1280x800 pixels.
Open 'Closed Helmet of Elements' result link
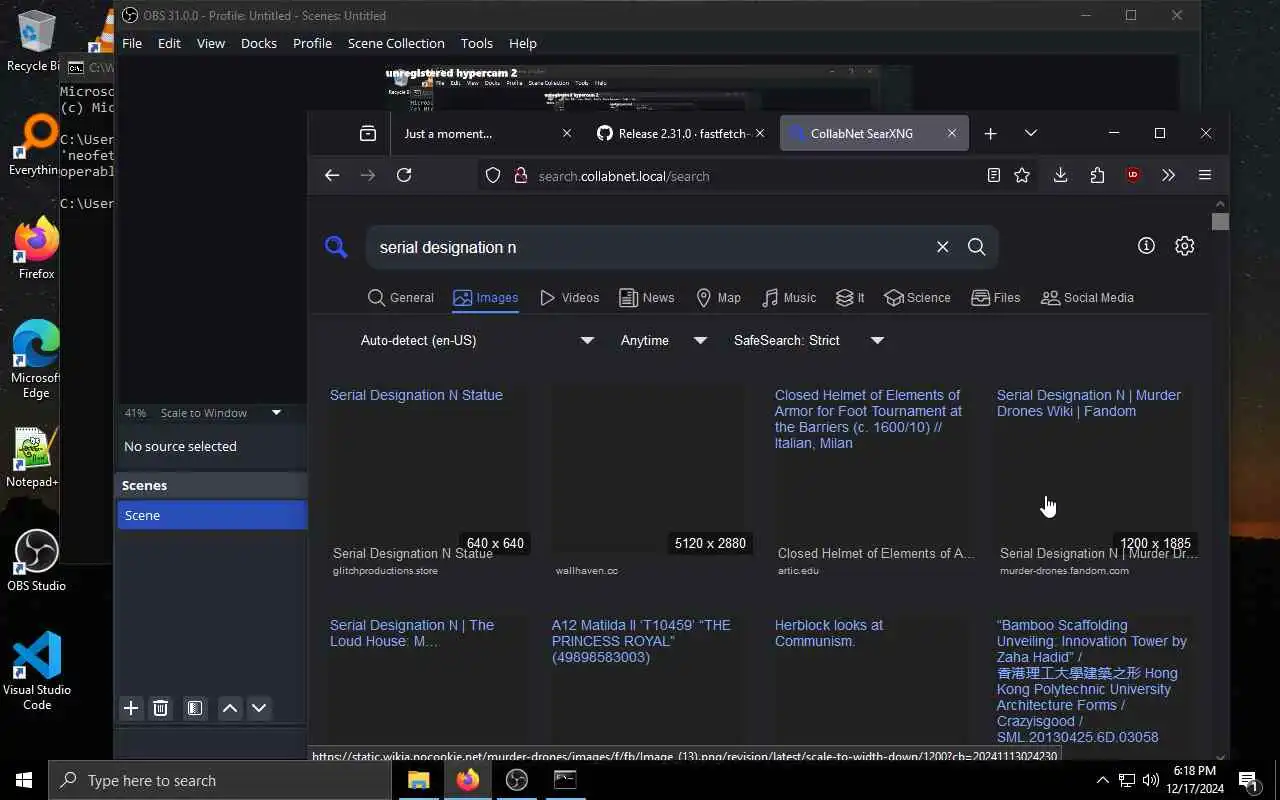pos(868,419)
